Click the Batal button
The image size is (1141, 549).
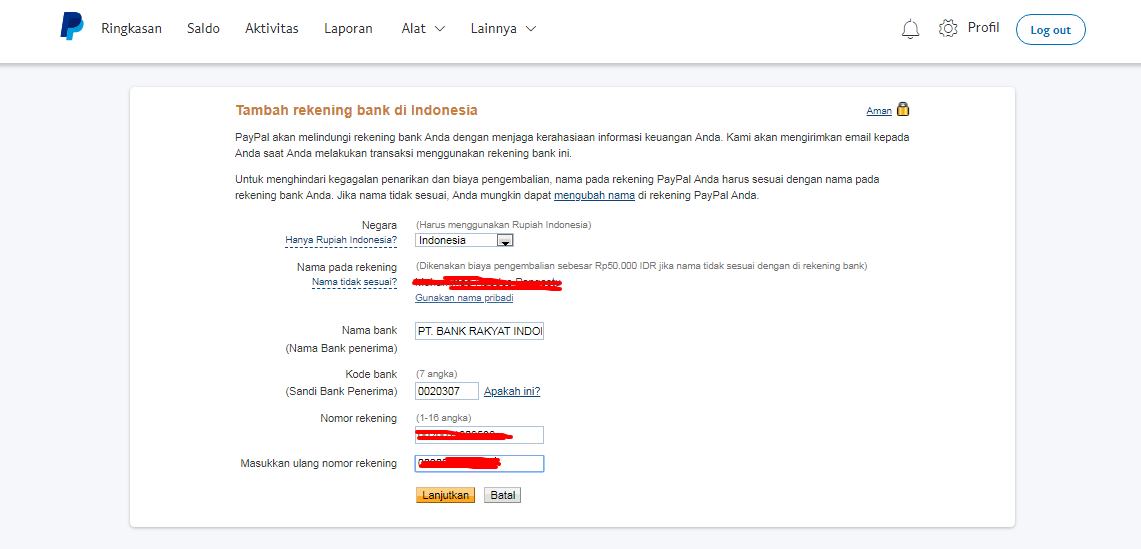[502, 495]
